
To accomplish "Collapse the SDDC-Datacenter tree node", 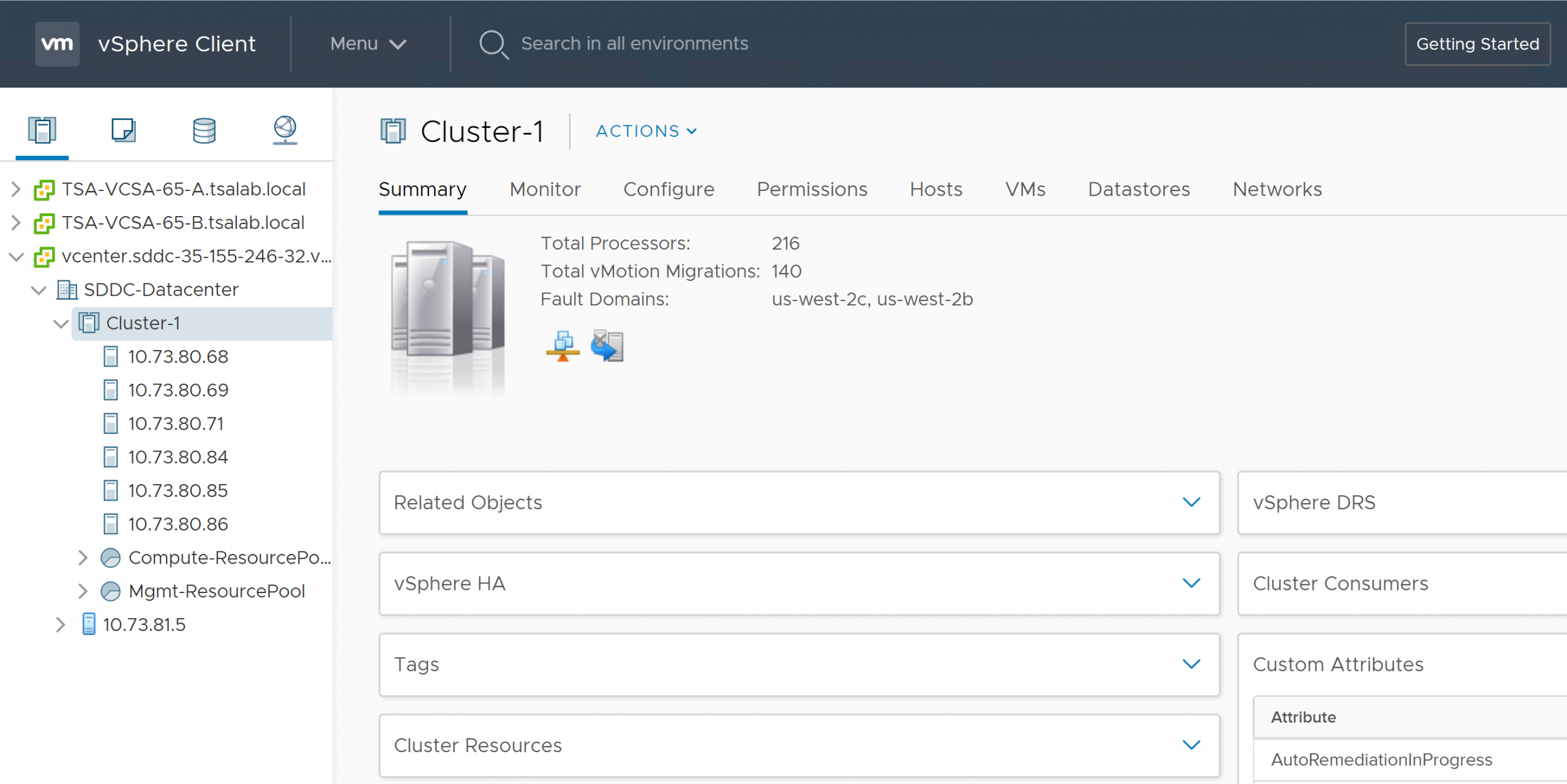I will pyautogui.click(x=39, y=290).
